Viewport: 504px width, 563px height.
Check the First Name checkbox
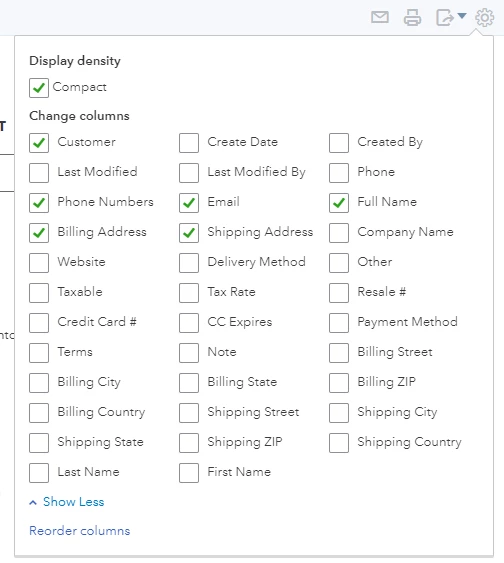coord(189,473)
